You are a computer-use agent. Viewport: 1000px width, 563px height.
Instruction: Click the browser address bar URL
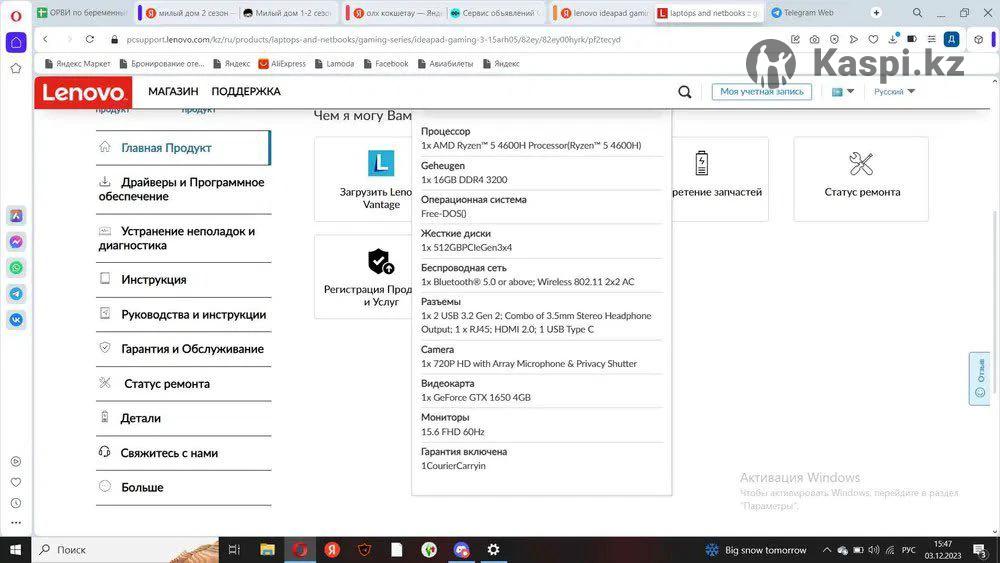click(373, 40)
